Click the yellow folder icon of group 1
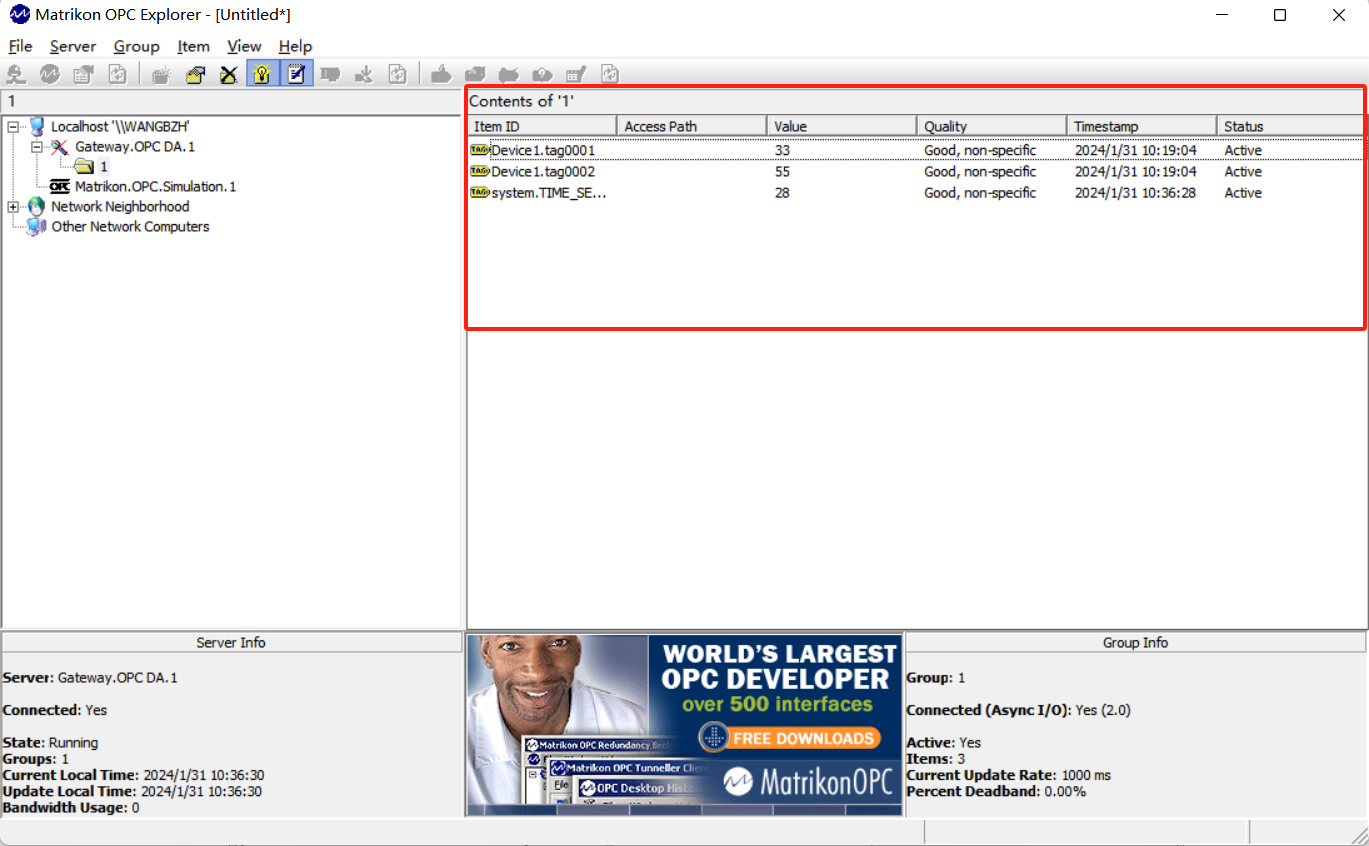1369x846 pixels. [x=84, y=166]
